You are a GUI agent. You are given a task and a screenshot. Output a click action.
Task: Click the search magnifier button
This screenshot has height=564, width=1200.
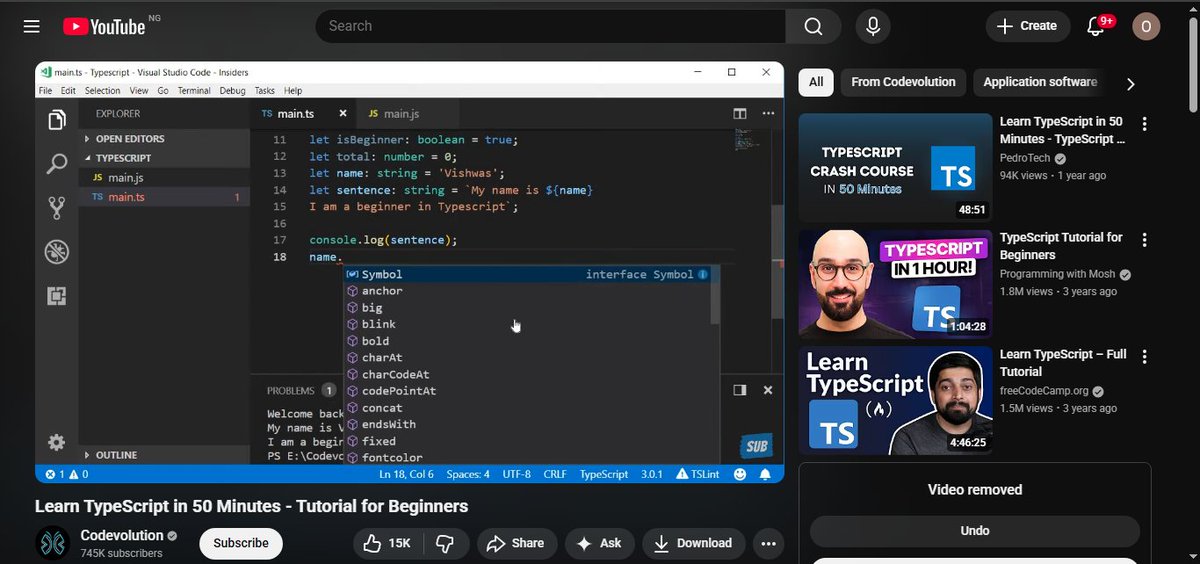coord(813,26)
